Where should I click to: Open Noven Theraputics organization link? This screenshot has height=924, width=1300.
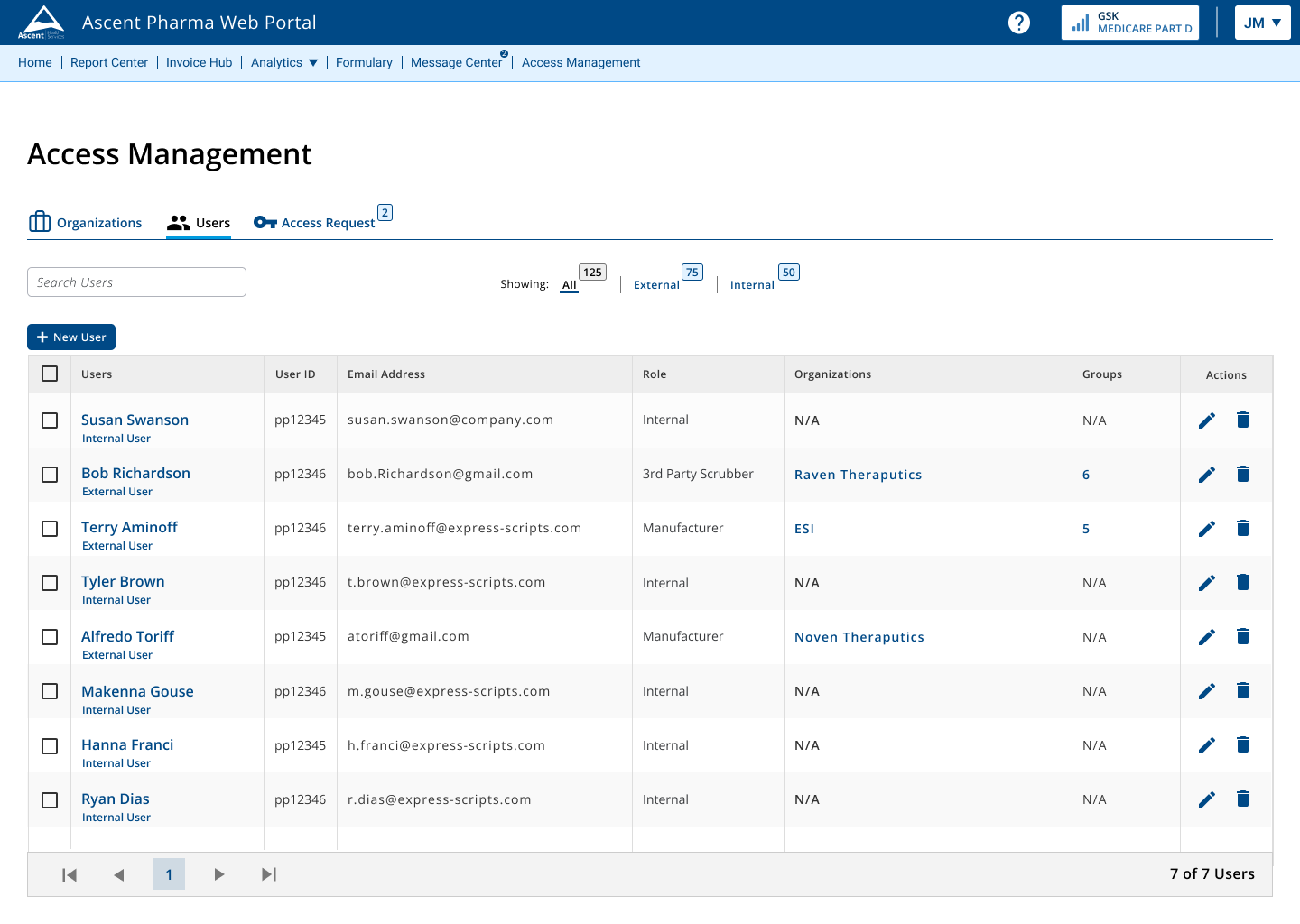[859, 637]
